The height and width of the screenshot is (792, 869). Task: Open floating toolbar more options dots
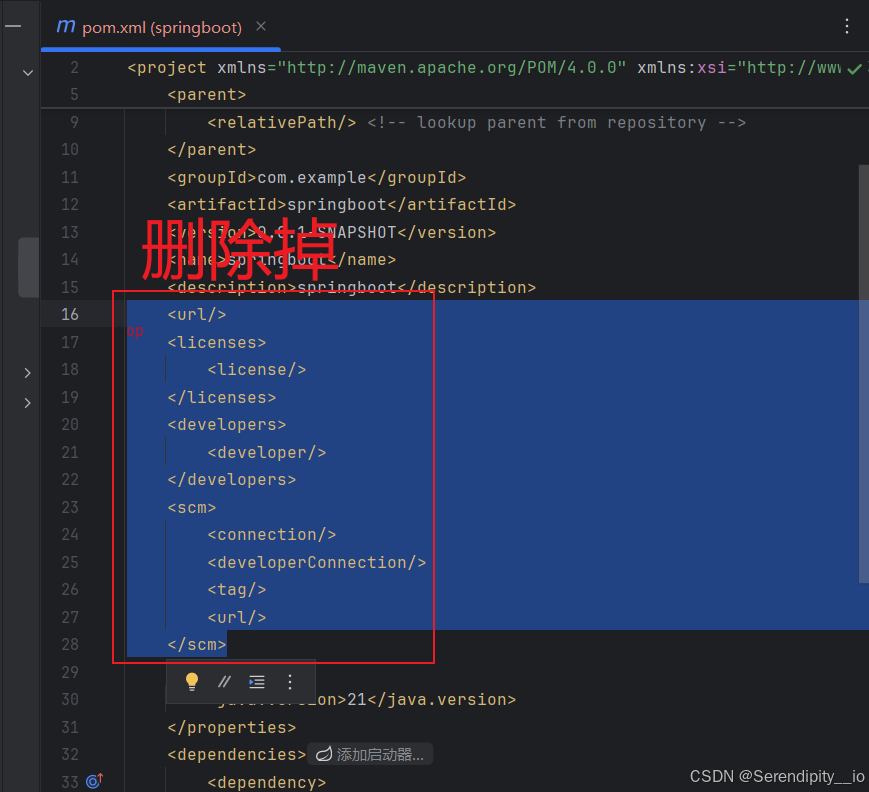pyautogui.click(x=290, y=682)
